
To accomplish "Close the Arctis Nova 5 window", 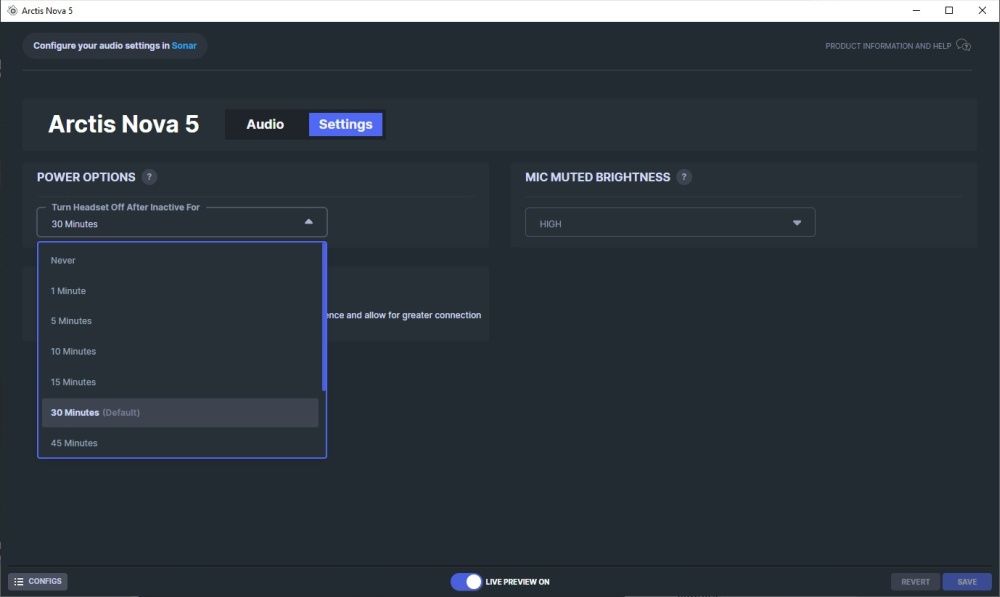I will coord(982,10).
